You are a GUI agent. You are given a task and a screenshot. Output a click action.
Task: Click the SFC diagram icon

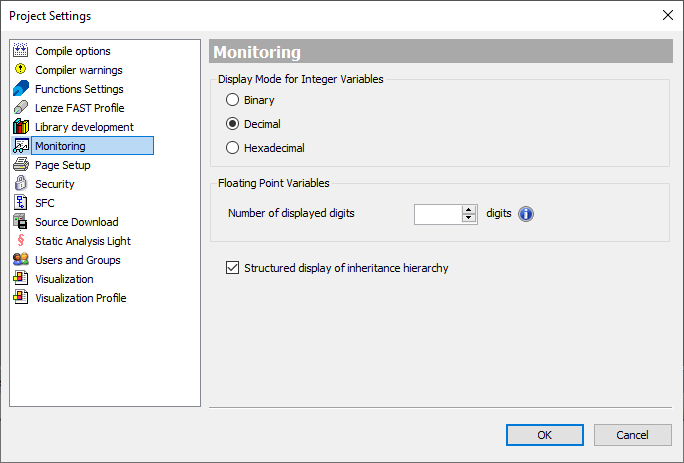pyautogui.click(x=21, y=202)
